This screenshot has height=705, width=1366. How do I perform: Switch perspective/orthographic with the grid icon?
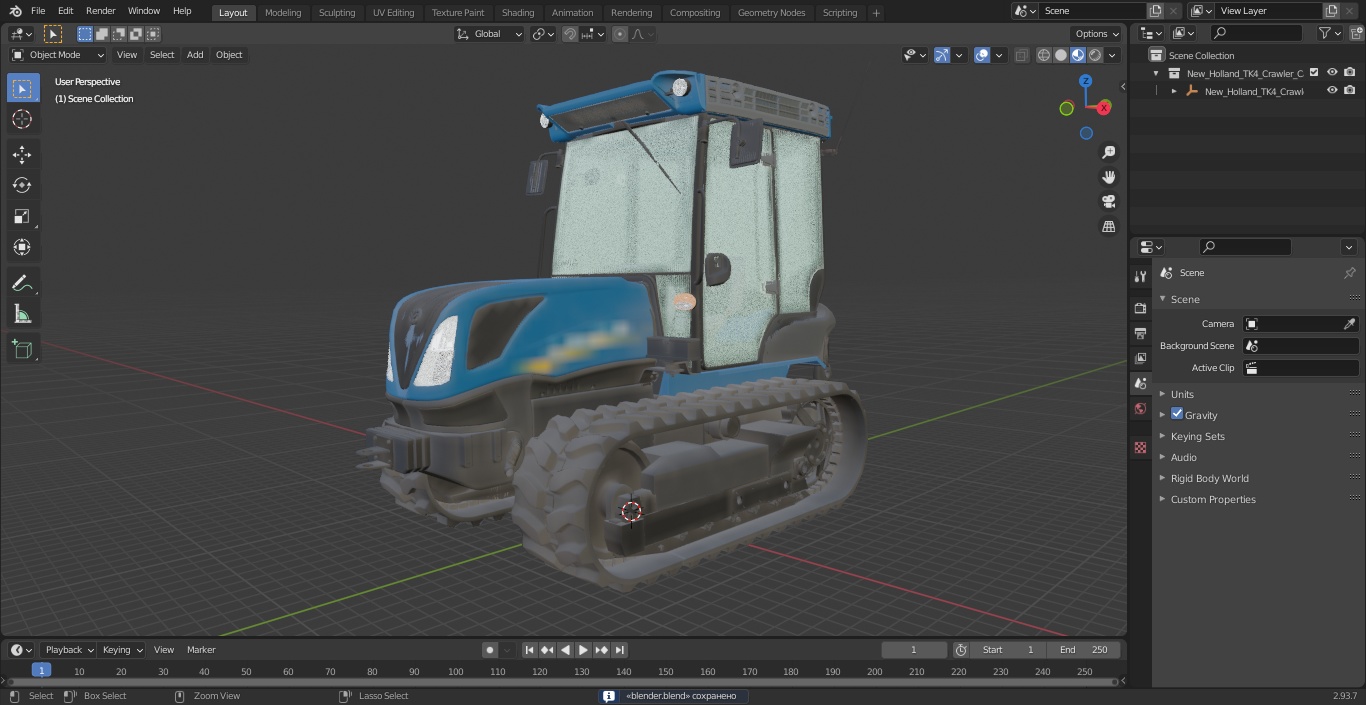[1109, 227]
